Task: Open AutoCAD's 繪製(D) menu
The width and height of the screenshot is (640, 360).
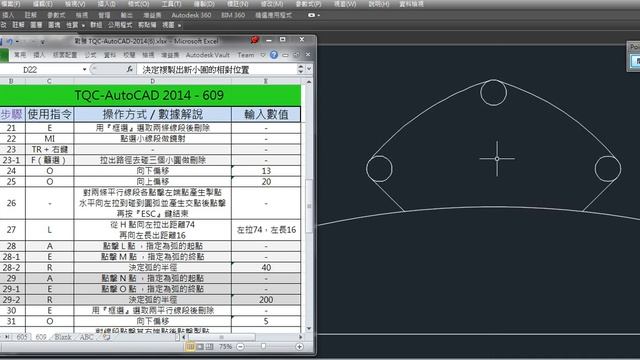Action: coord(204,4)
